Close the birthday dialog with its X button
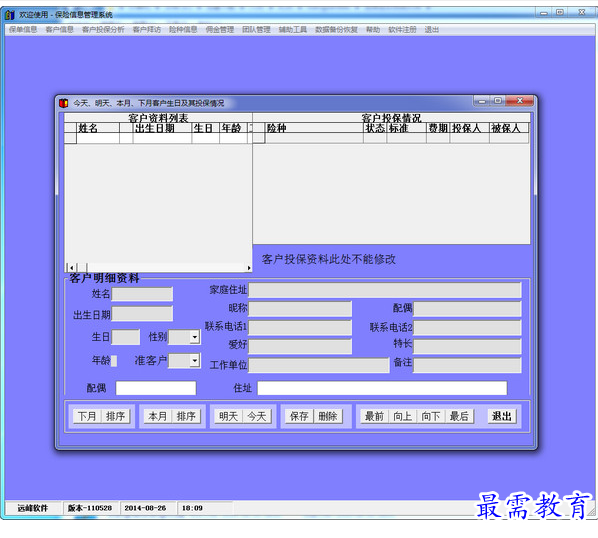The image size is (598, 538). pos(520,101)
